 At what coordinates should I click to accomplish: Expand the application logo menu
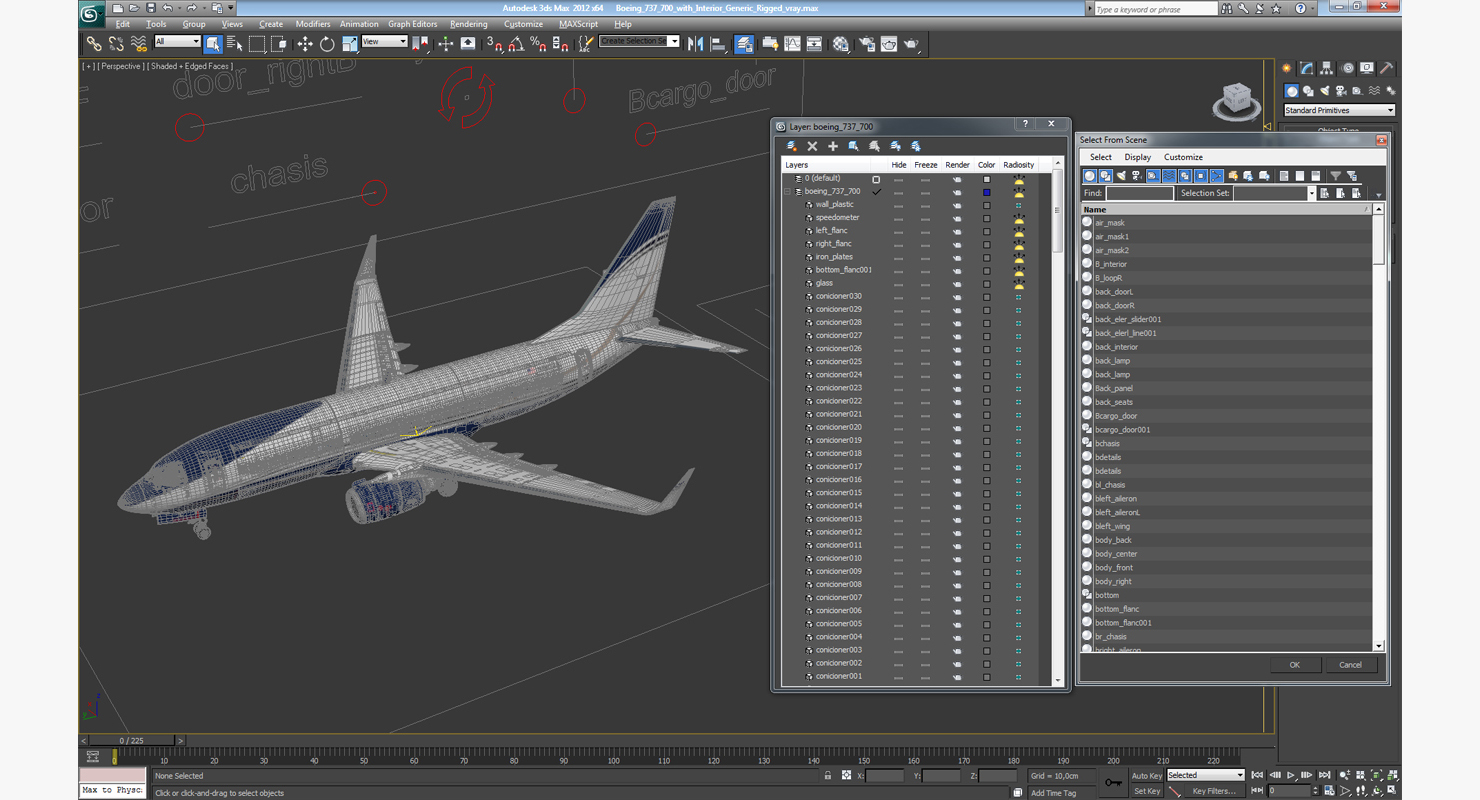click(x=90, y=14)
